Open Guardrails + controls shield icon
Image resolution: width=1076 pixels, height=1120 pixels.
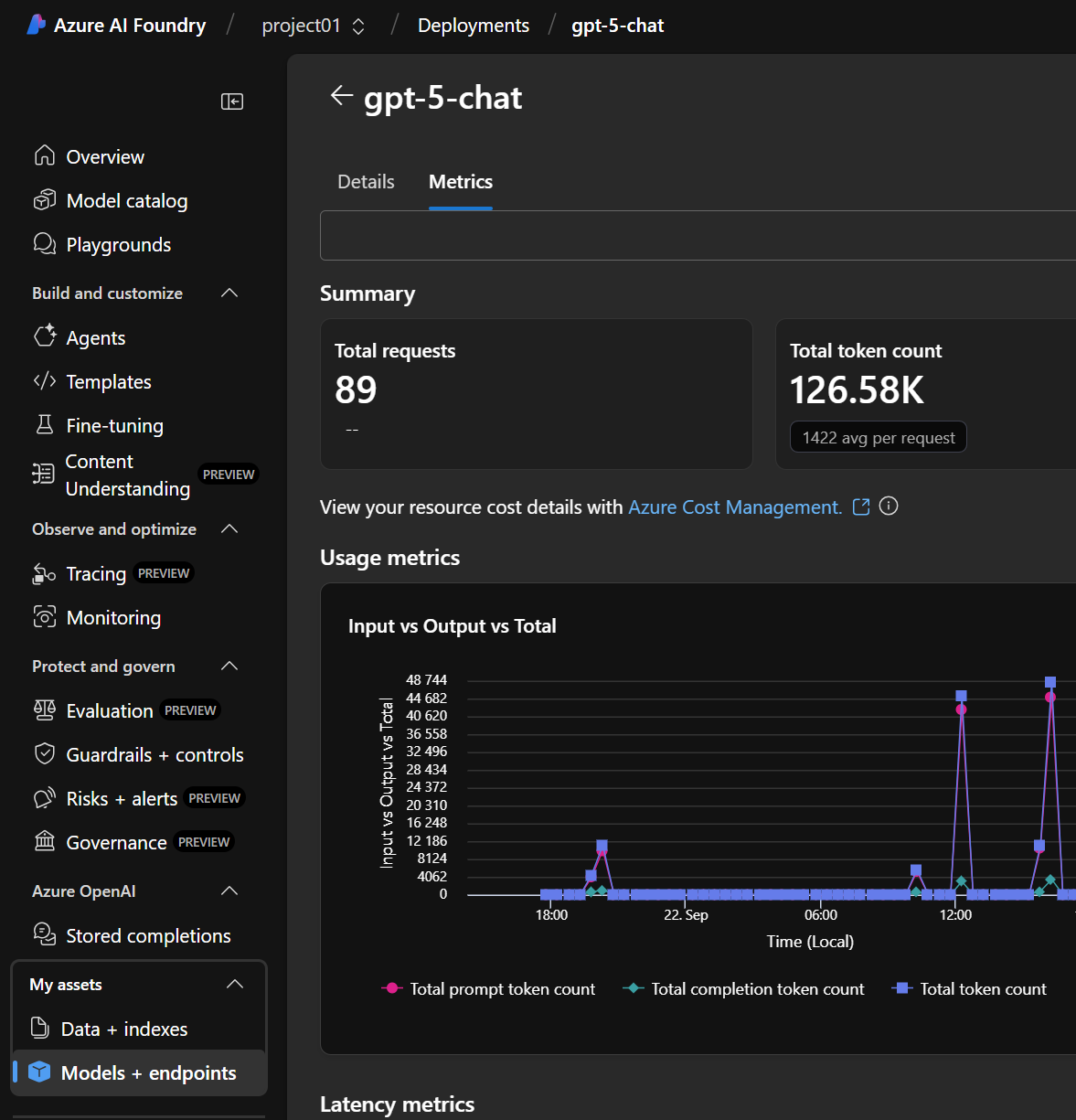44,754
